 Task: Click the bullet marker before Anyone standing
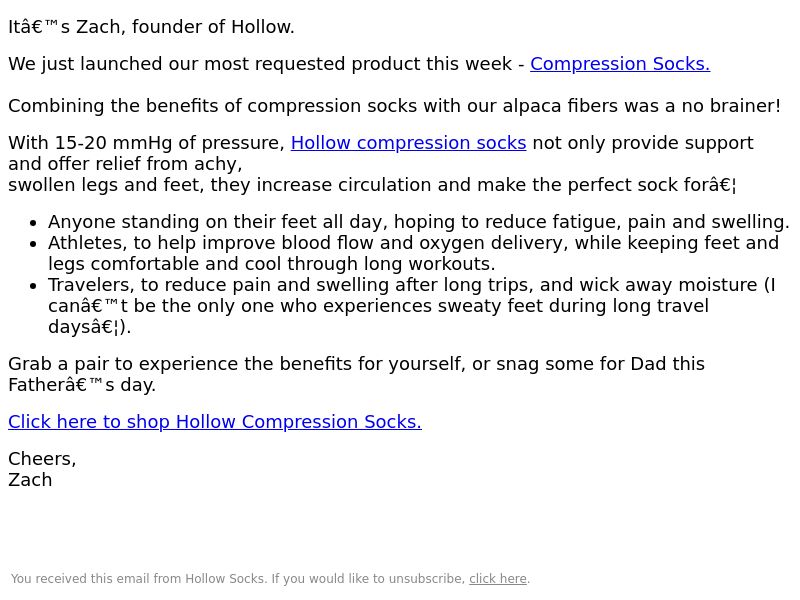point(34,223)
